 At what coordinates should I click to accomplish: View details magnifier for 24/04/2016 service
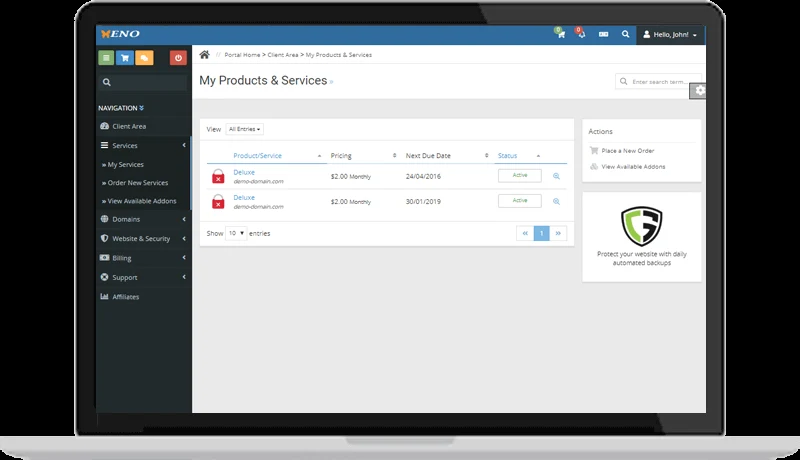coord(557,176)
